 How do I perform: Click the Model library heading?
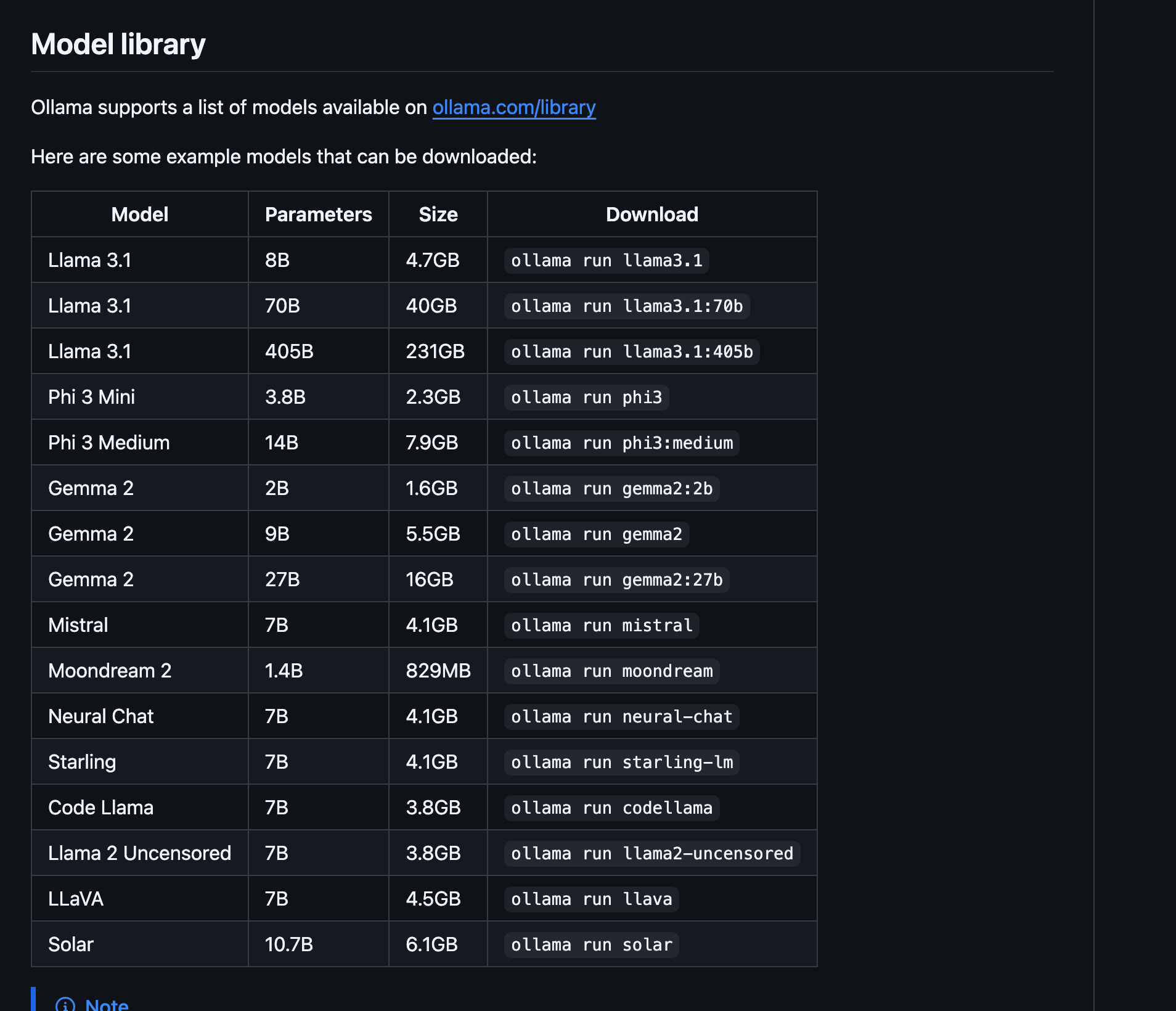(x=118, y=44)
